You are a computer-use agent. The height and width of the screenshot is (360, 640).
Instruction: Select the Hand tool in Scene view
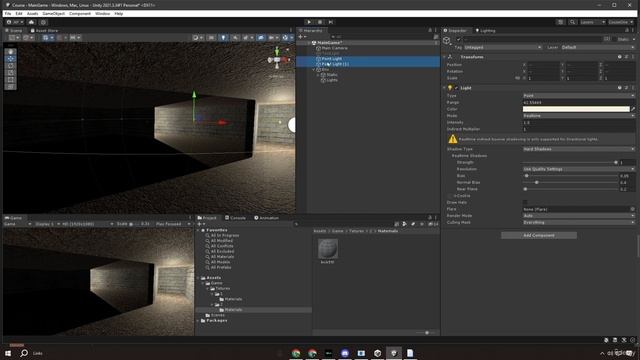click(11, 52)
